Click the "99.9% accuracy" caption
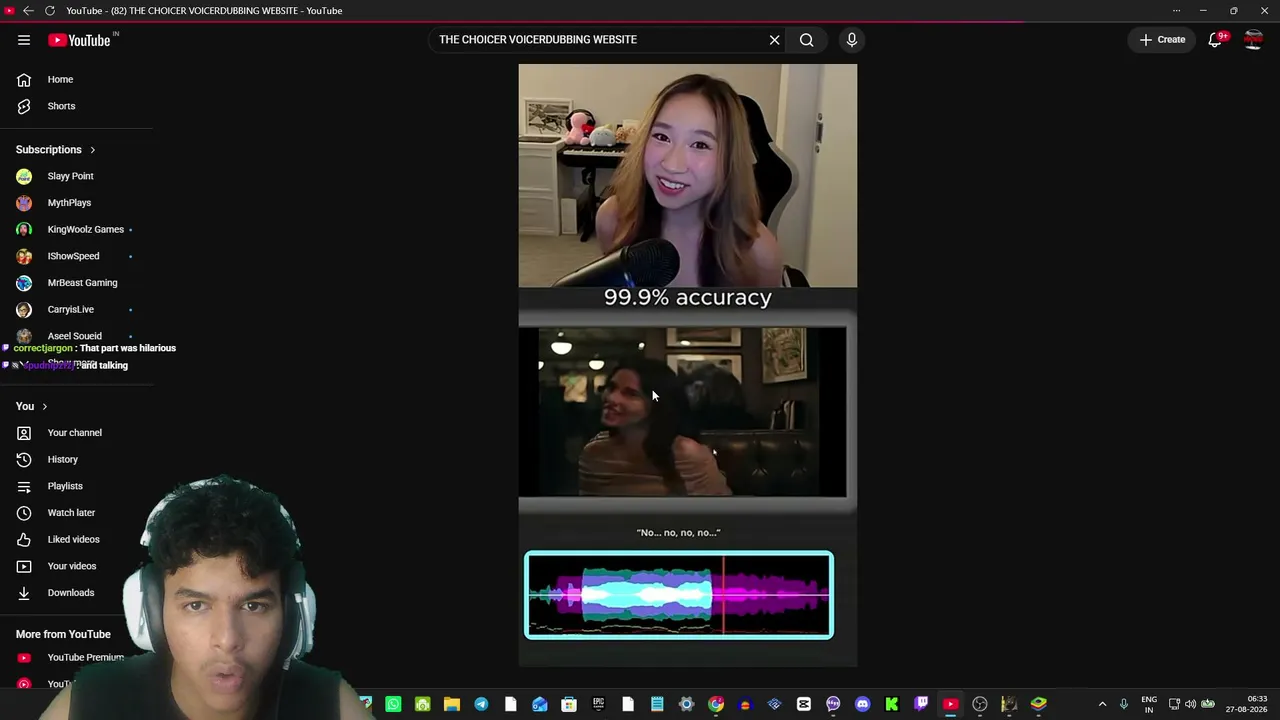 (688, 297)
